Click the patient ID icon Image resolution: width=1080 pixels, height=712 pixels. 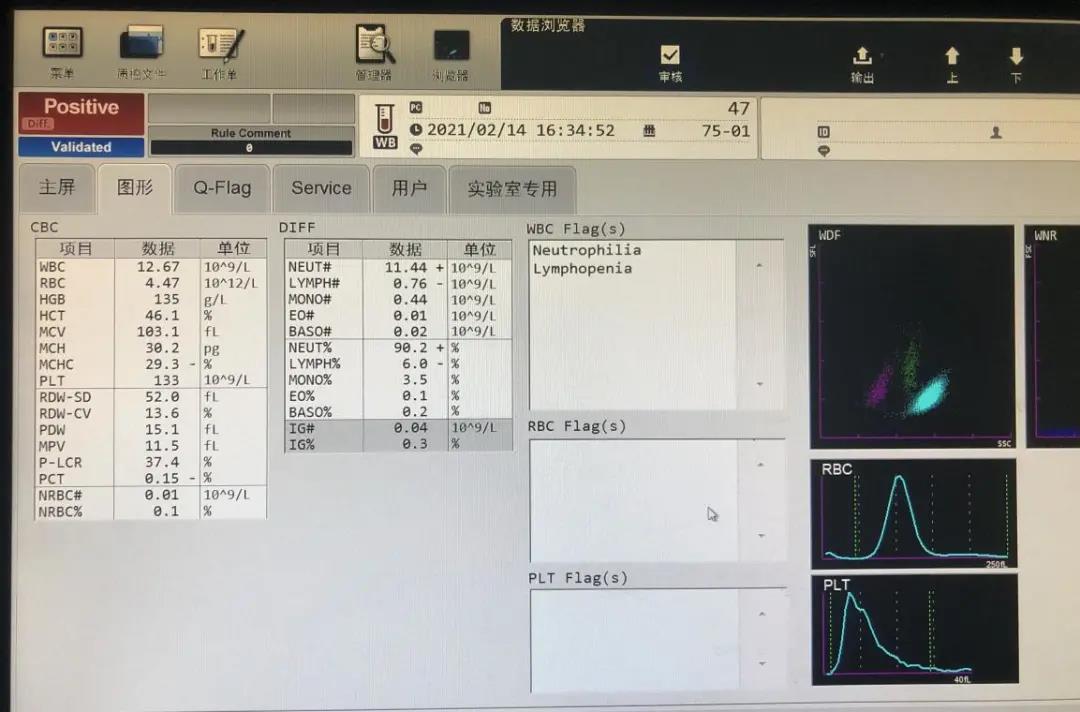[x=823, y=132]
